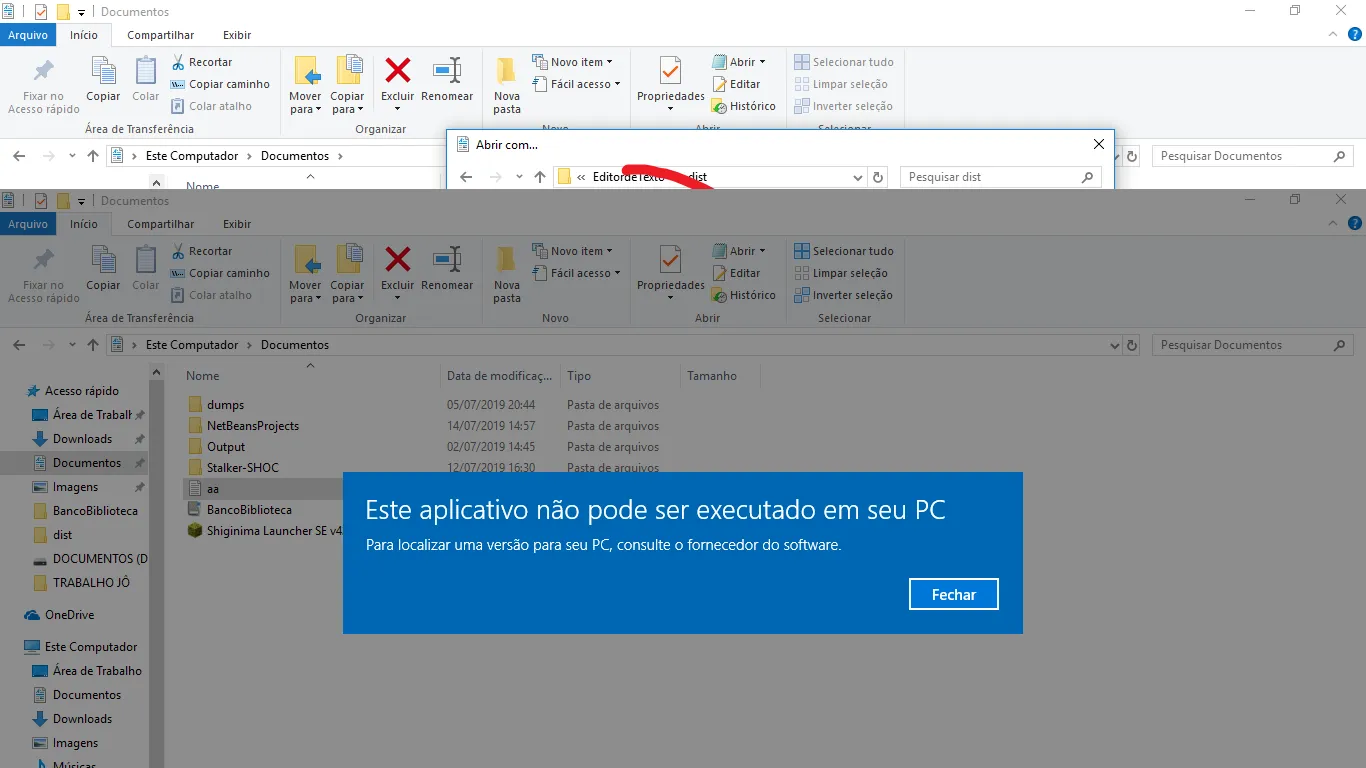The width and height of the screenshot is (1366, 768).
Task: Open the Arquivo tab in upper window
Action: point(28,35)
